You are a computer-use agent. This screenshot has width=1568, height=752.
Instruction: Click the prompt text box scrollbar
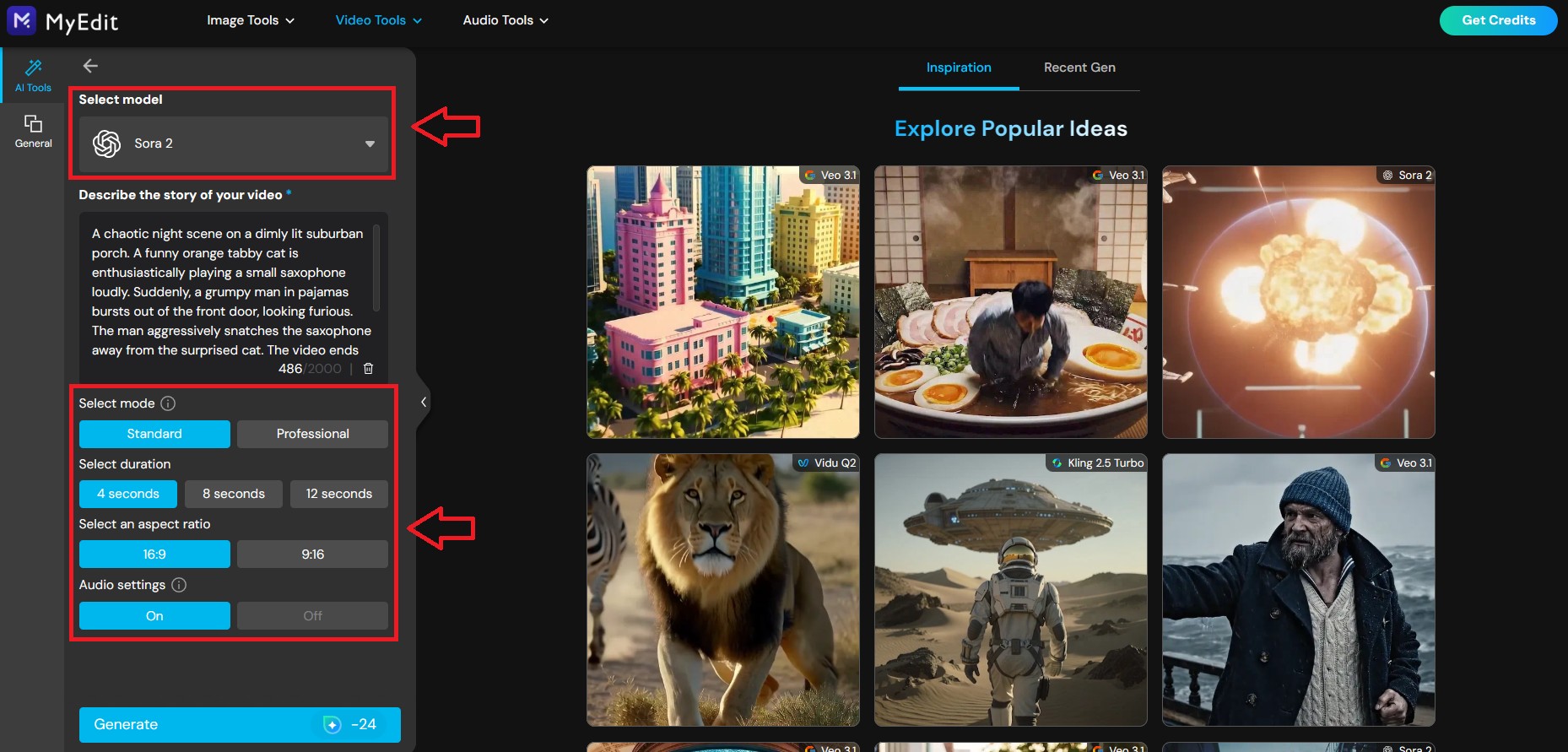pos(376,267)
